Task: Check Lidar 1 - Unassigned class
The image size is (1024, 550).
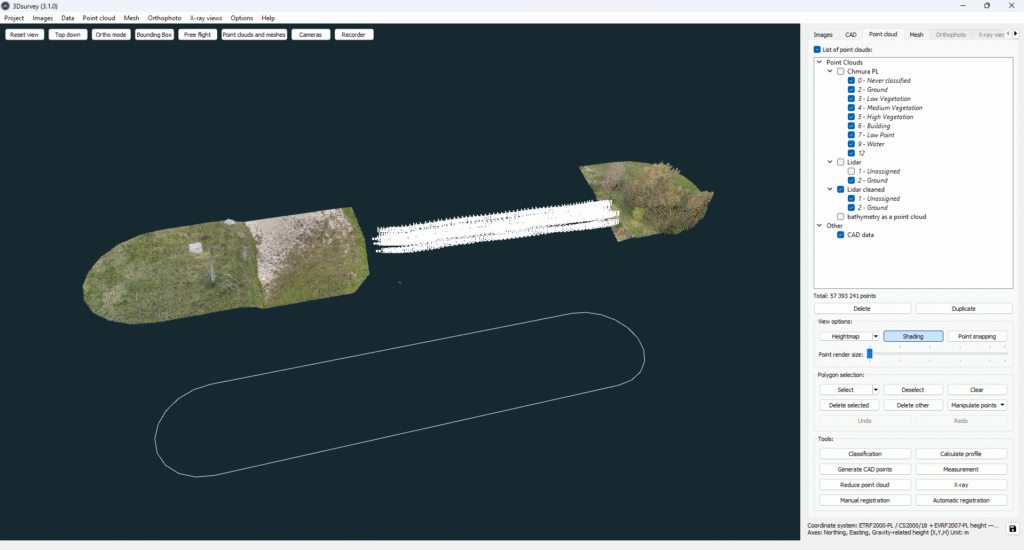Action: pos(851,171)
